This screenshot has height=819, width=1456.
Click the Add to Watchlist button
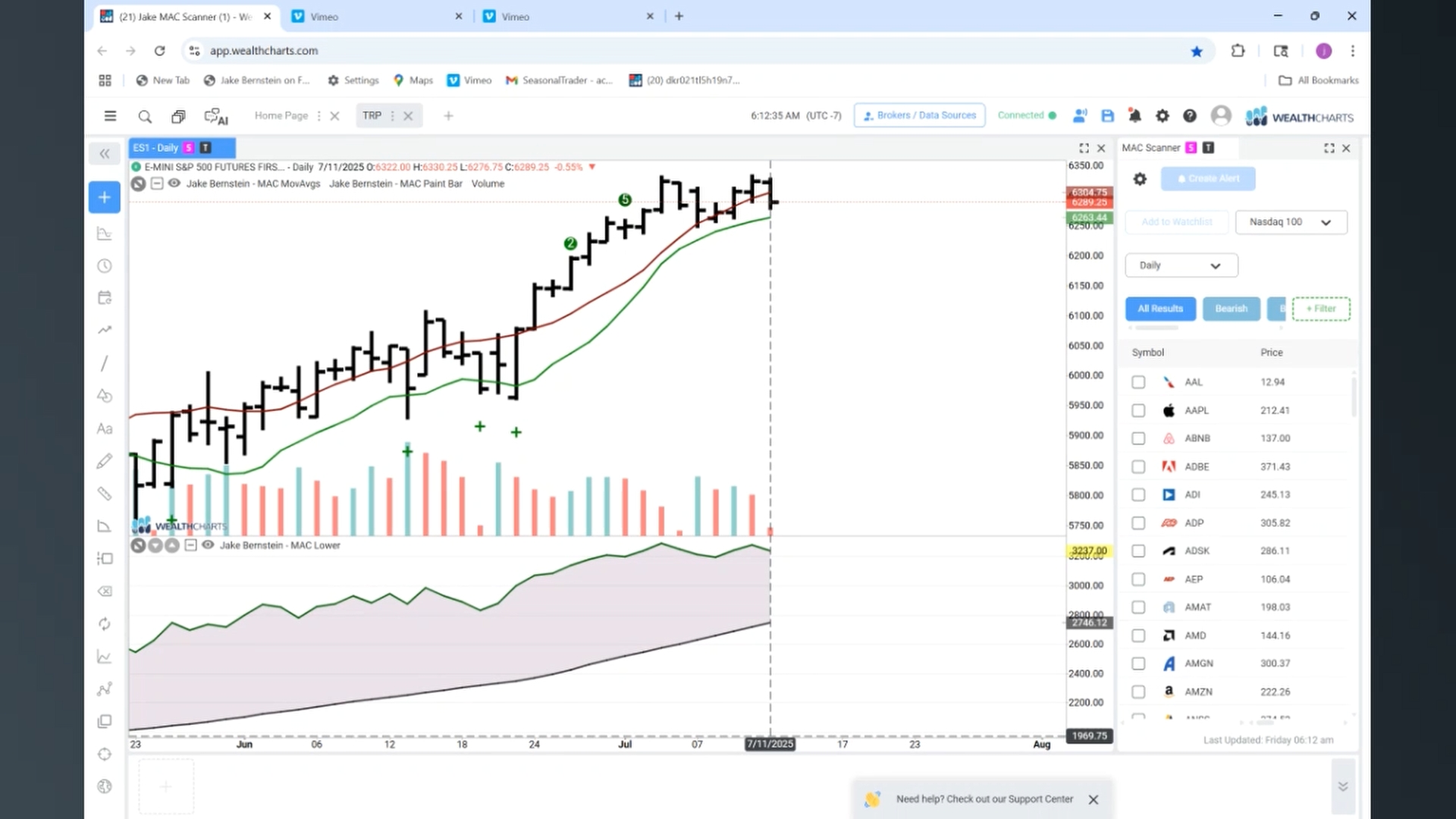(1176, 222)
